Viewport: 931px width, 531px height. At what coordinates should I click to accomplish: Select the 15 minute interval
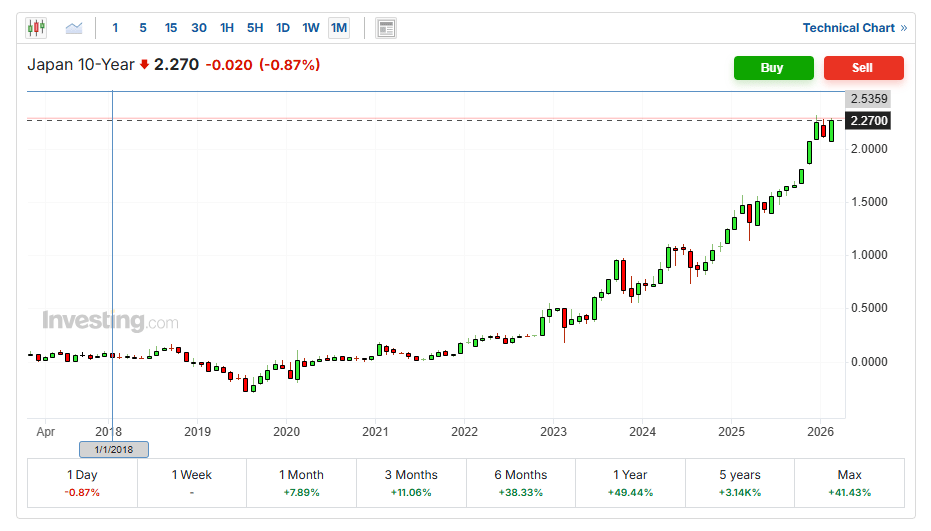(171, 28)
